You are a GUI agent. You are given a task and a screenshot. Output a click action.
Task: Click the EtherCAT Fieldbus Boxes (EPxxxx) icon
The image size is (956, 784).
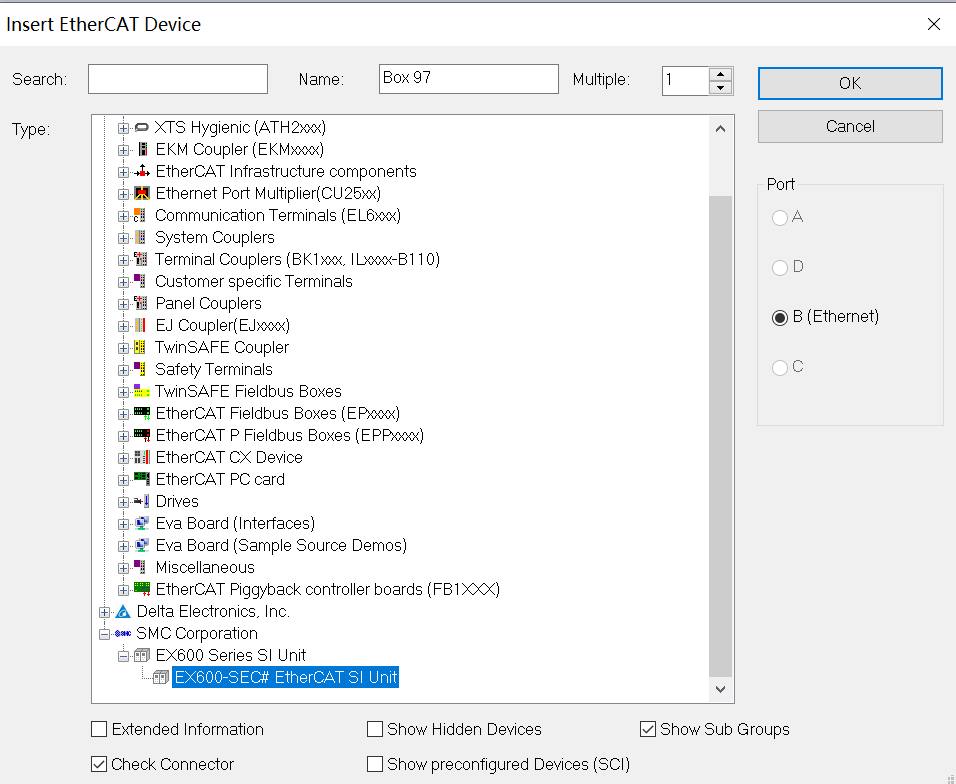[142, 413]
